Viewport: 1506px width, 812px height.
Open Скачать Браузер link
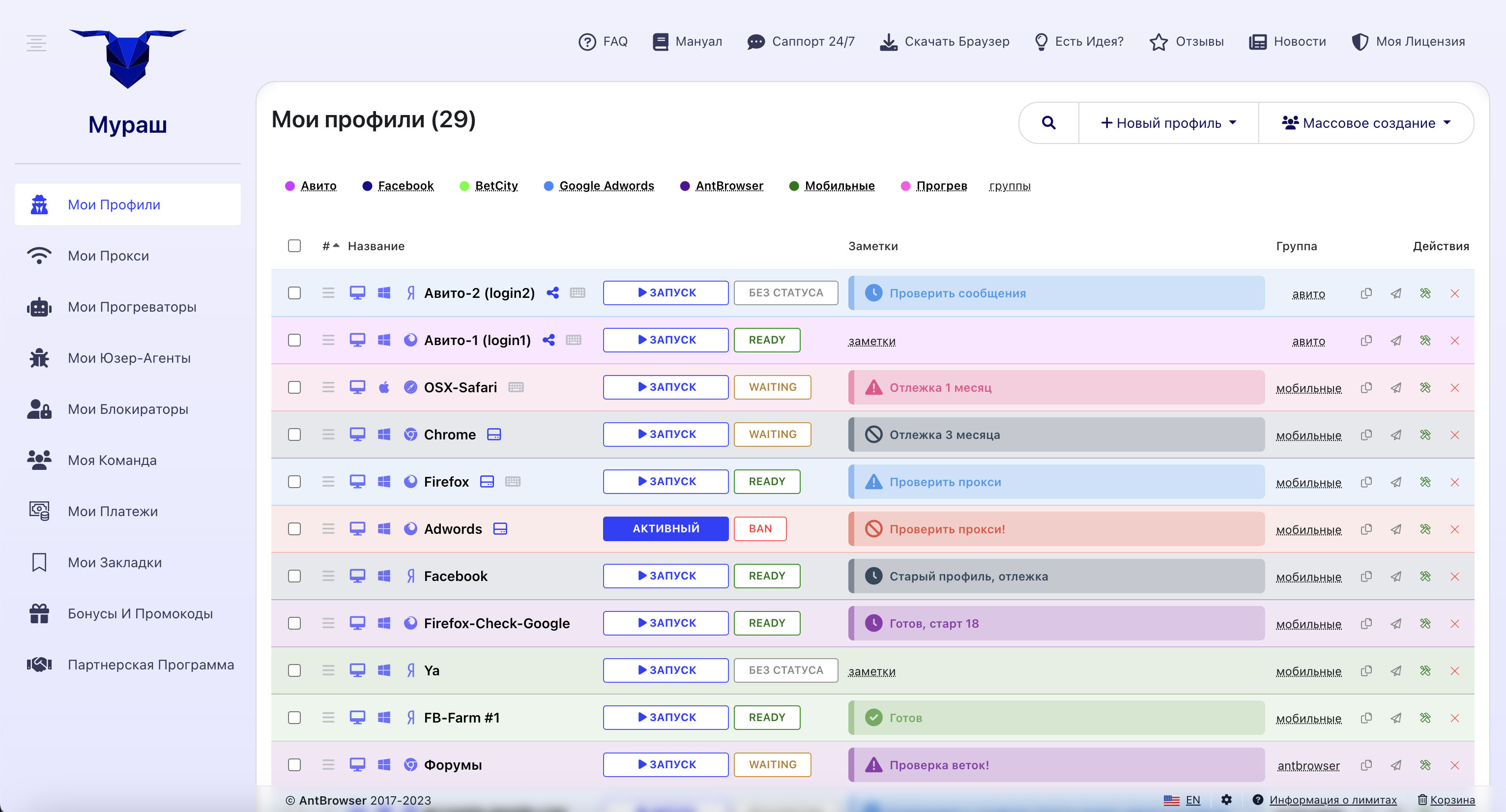click(x=944, y=41)
